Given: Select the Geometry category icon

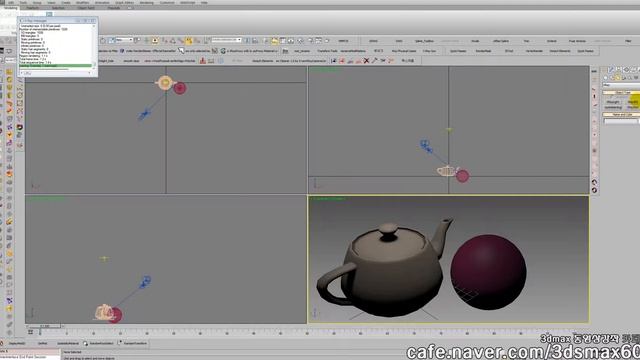Looking at the screenshot, I should click(606, 78).
